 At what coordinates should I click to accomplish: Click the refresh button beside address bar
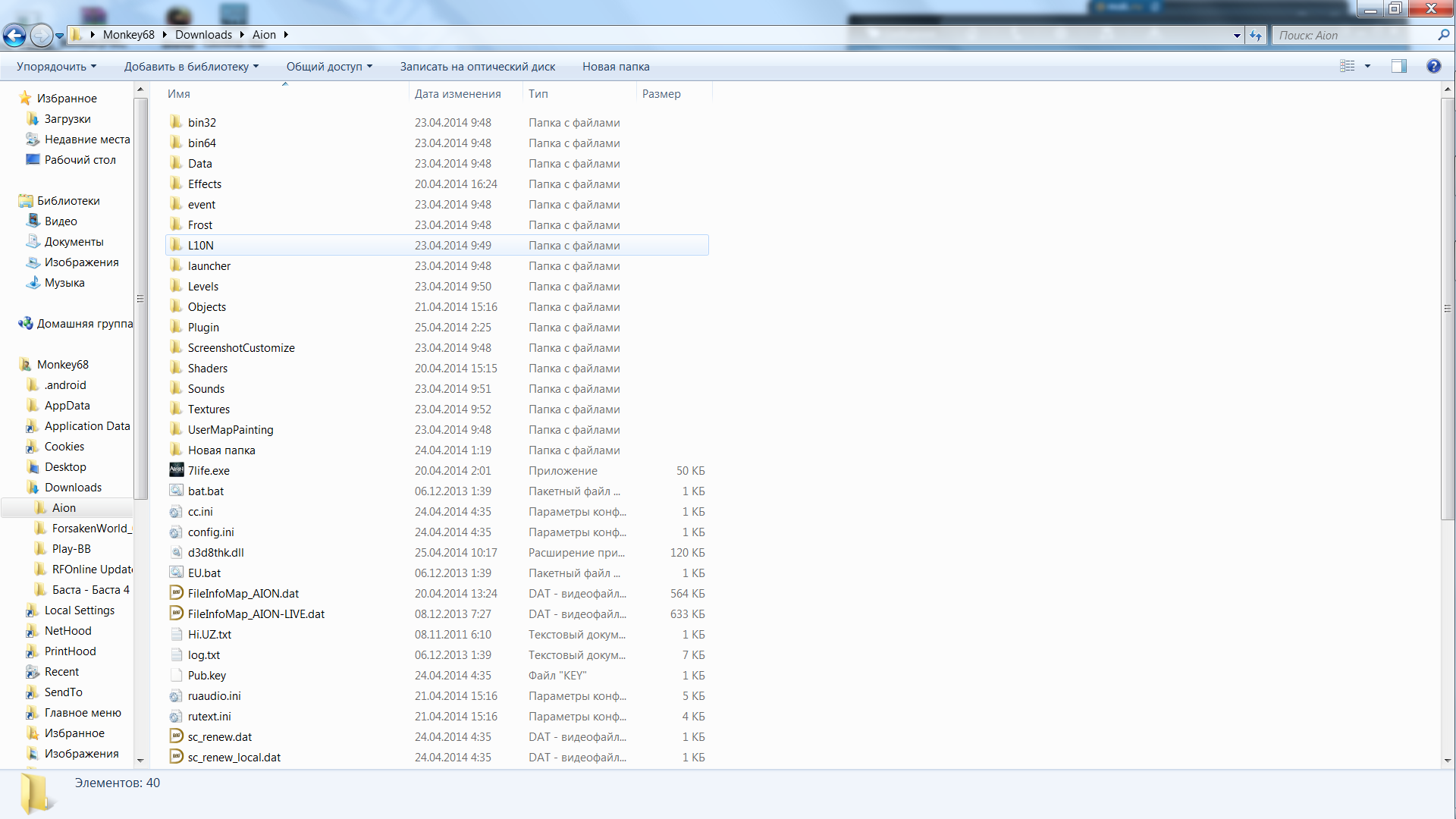(x=1257, y=36)
